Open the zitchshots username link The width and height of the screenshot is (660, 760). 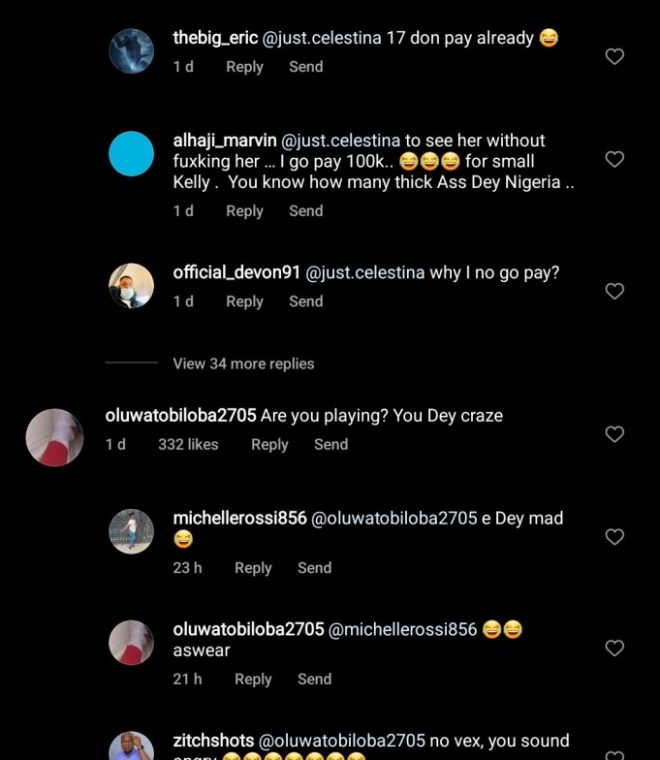pyautogui.click(x=213, y=741)
